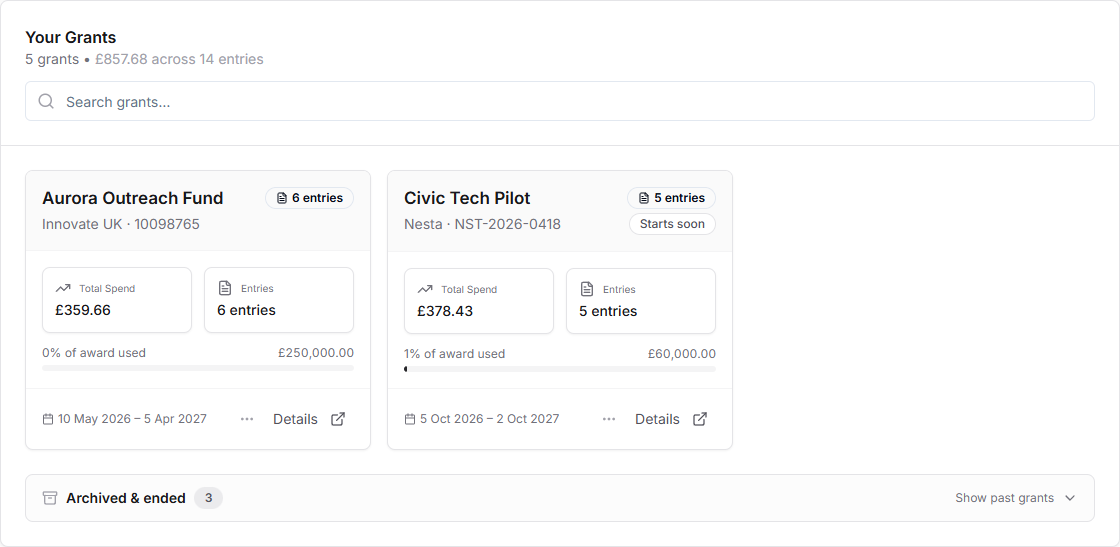
Task: Click the archived count badge 3
Action: (x=209, y=498)
